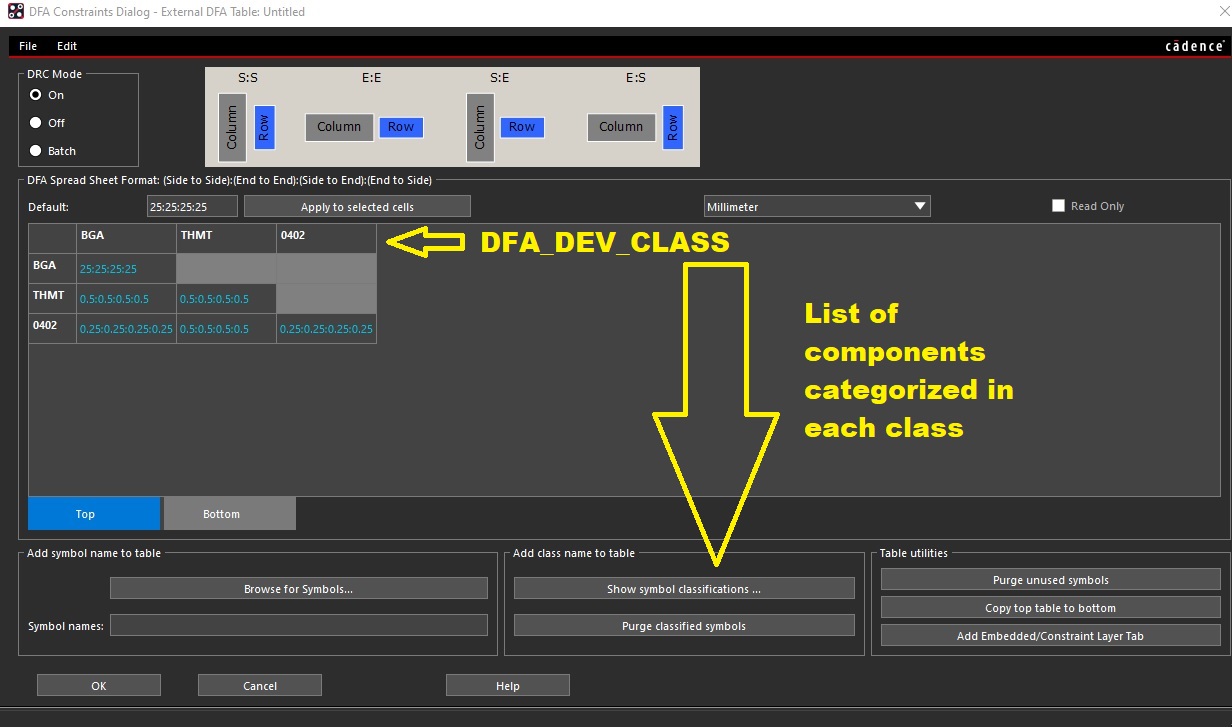Open the Edit menu

pos(67,46)
